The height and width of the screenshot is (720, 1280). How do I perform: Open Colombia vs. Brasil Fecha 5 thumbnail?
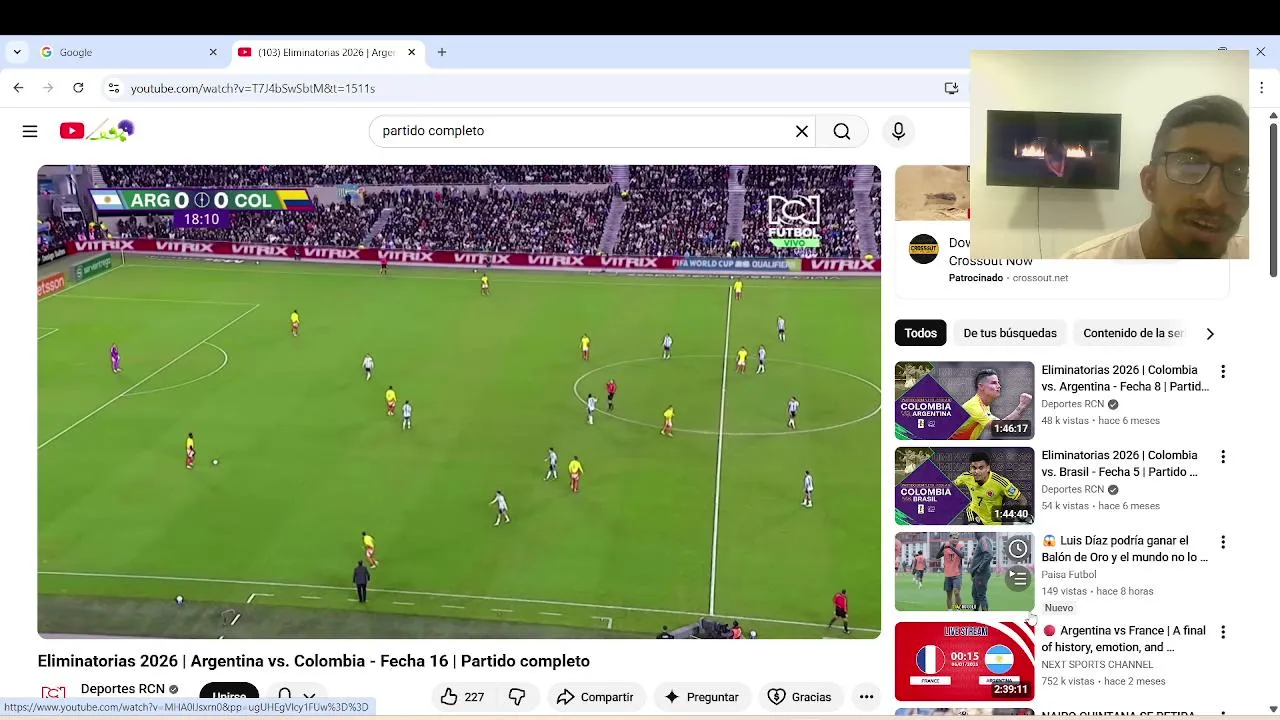coord(964,486)
